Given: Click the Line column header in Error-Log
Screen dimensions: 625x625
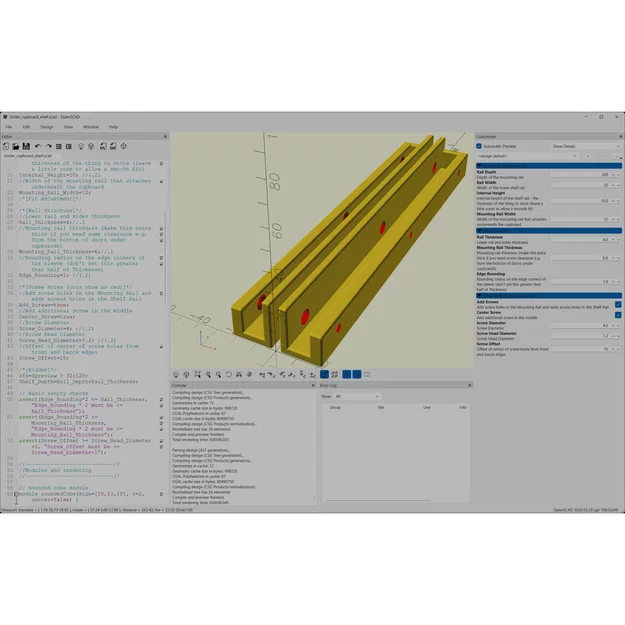Looking at the screenshot, I should [x=426, y=407].
